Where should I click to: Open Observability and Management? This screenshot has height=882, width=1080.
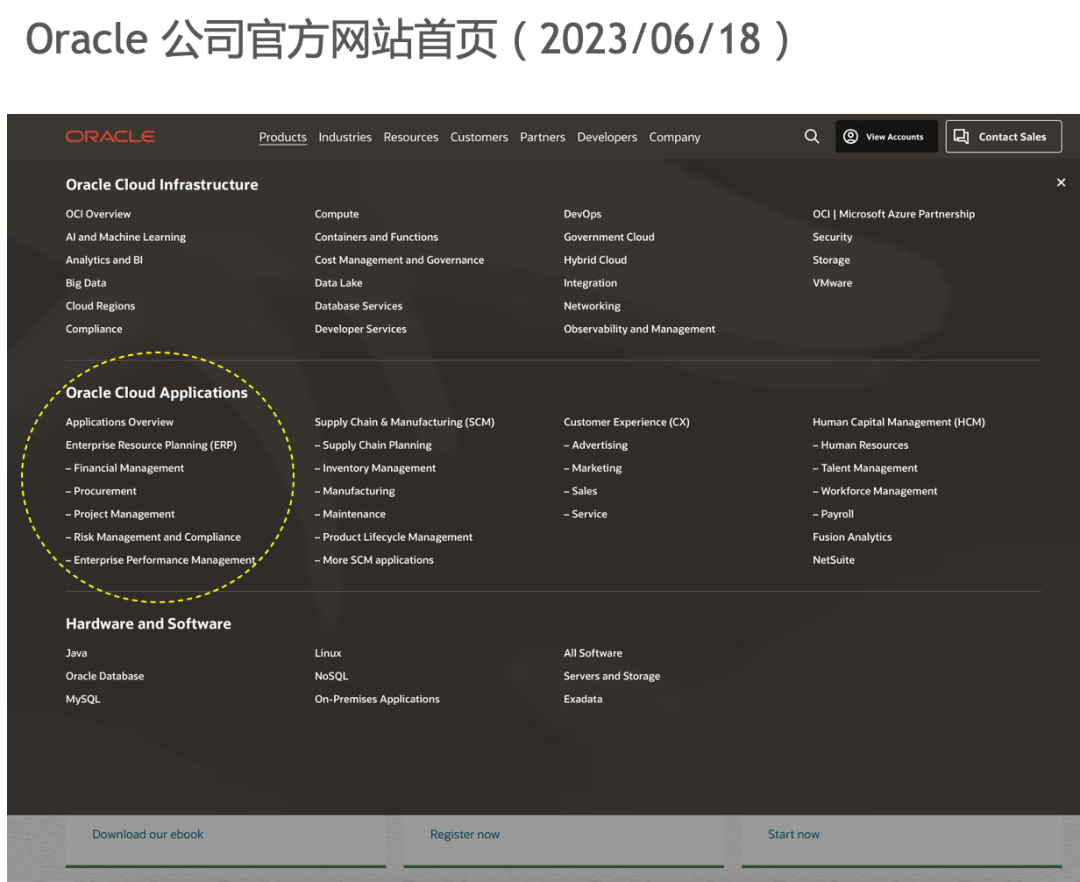640,329
